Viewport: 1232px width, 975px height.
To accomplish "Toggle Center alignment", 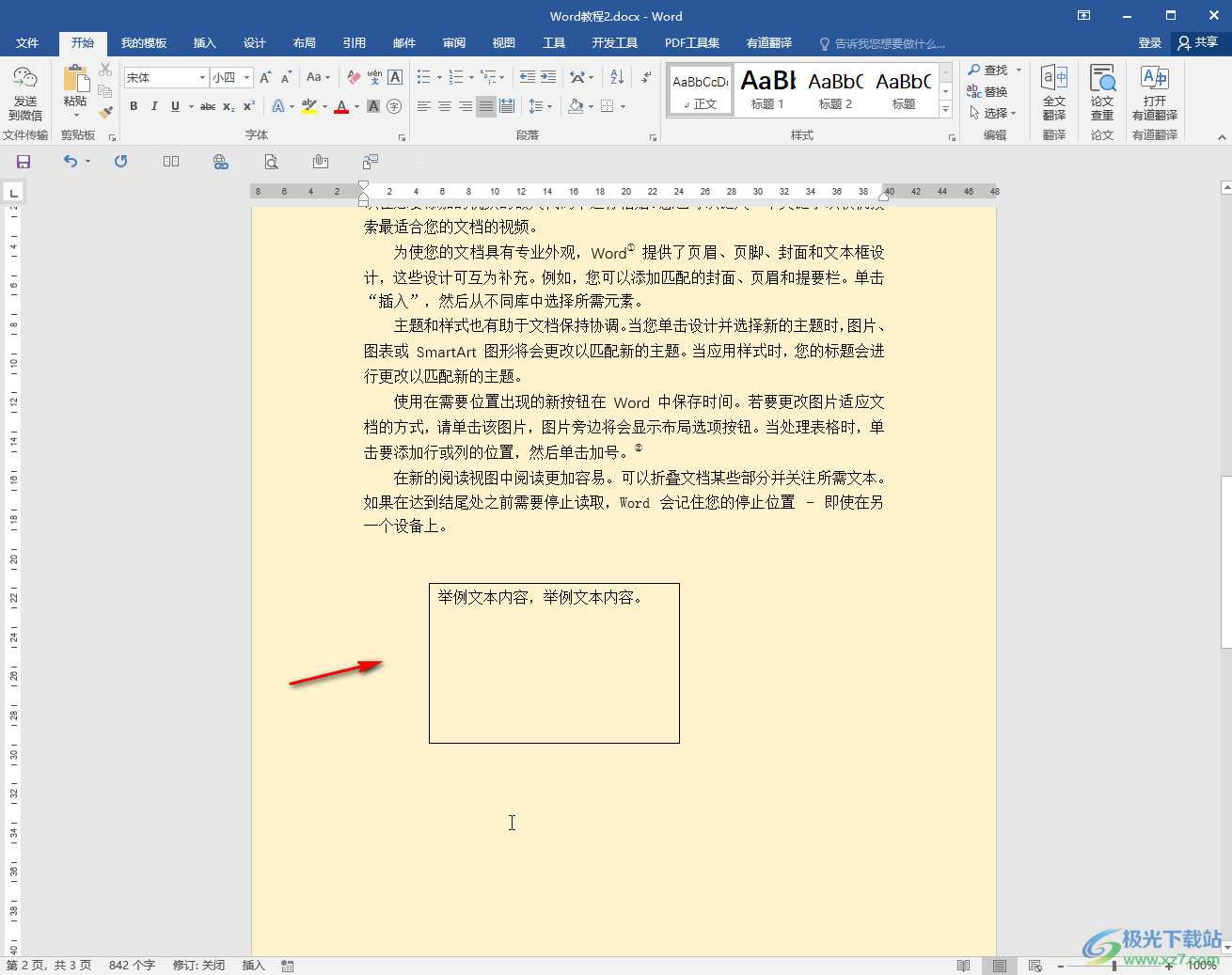I will pyautogui.click(x=445, y=106).
